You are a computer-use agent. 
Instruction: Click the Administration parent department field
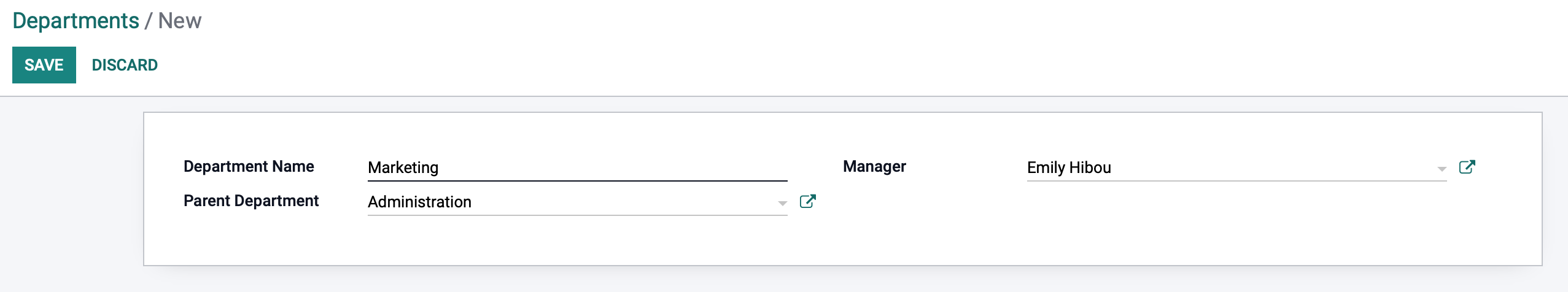tap(577, 202)
